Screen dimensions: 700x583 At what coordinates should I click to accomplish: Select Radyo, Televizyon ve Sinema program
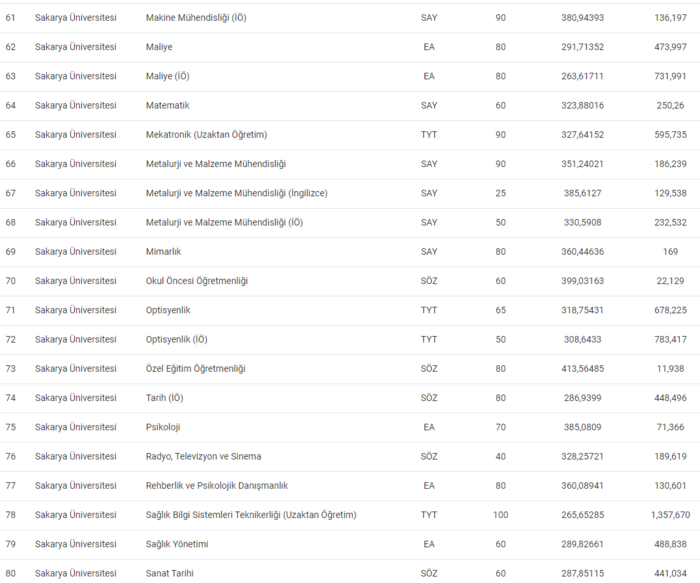coord(204,457)
